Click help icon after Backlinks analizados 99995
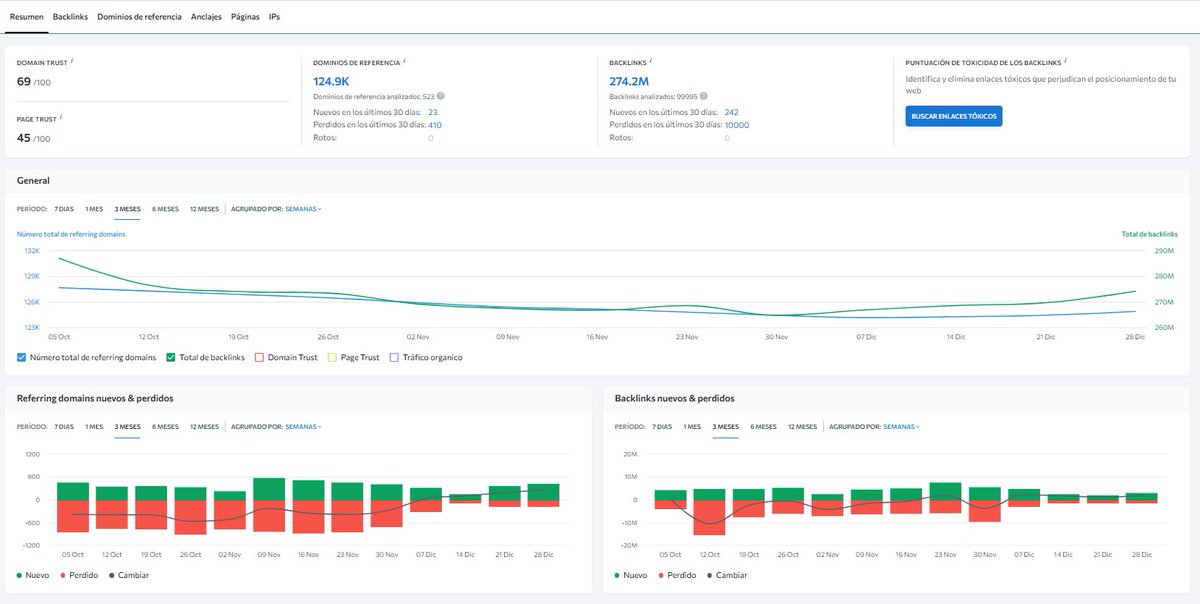This screenshot has height=604, width=1200. 704,96
